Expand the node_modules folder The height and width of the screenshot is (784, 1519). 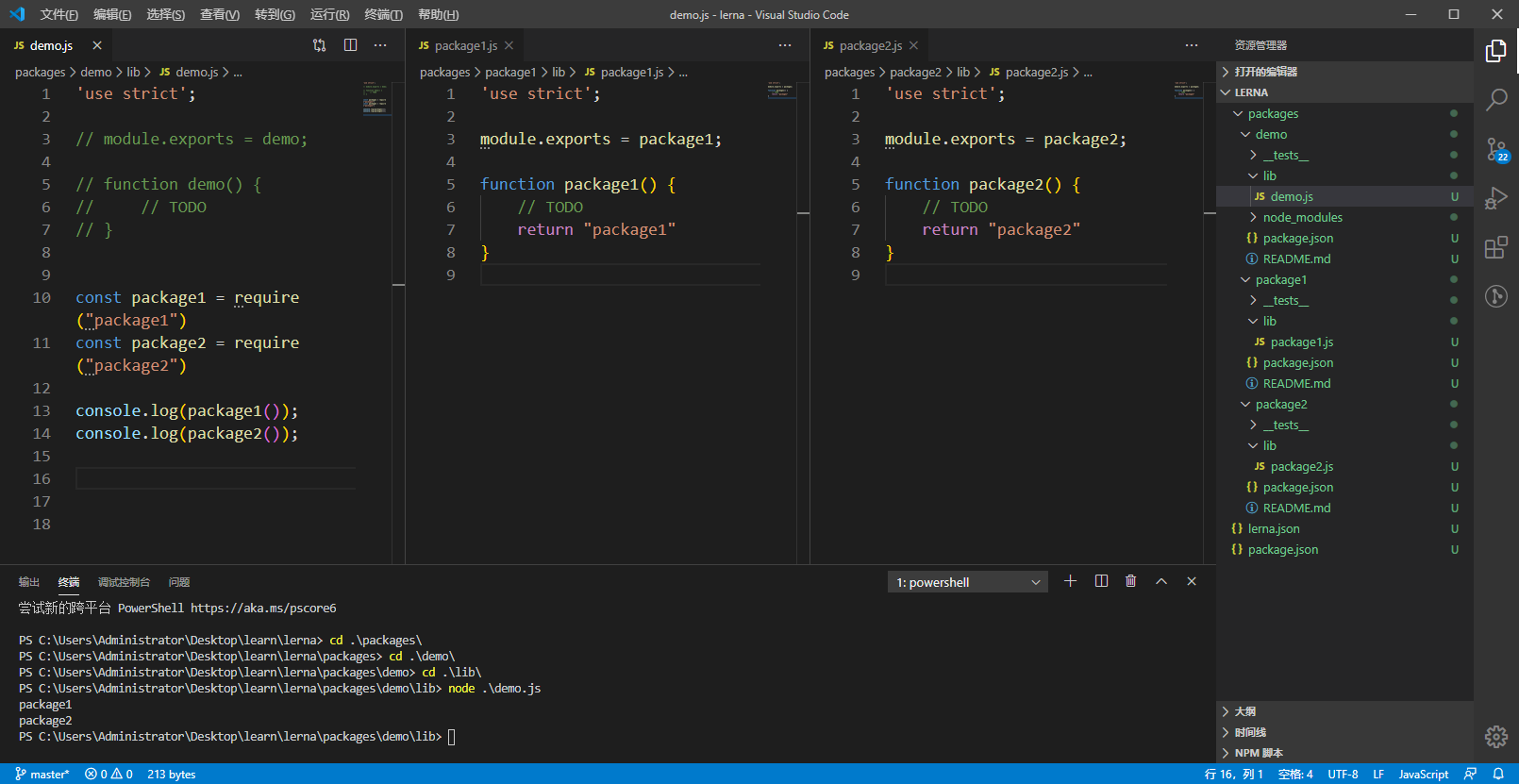(1344, 217)
